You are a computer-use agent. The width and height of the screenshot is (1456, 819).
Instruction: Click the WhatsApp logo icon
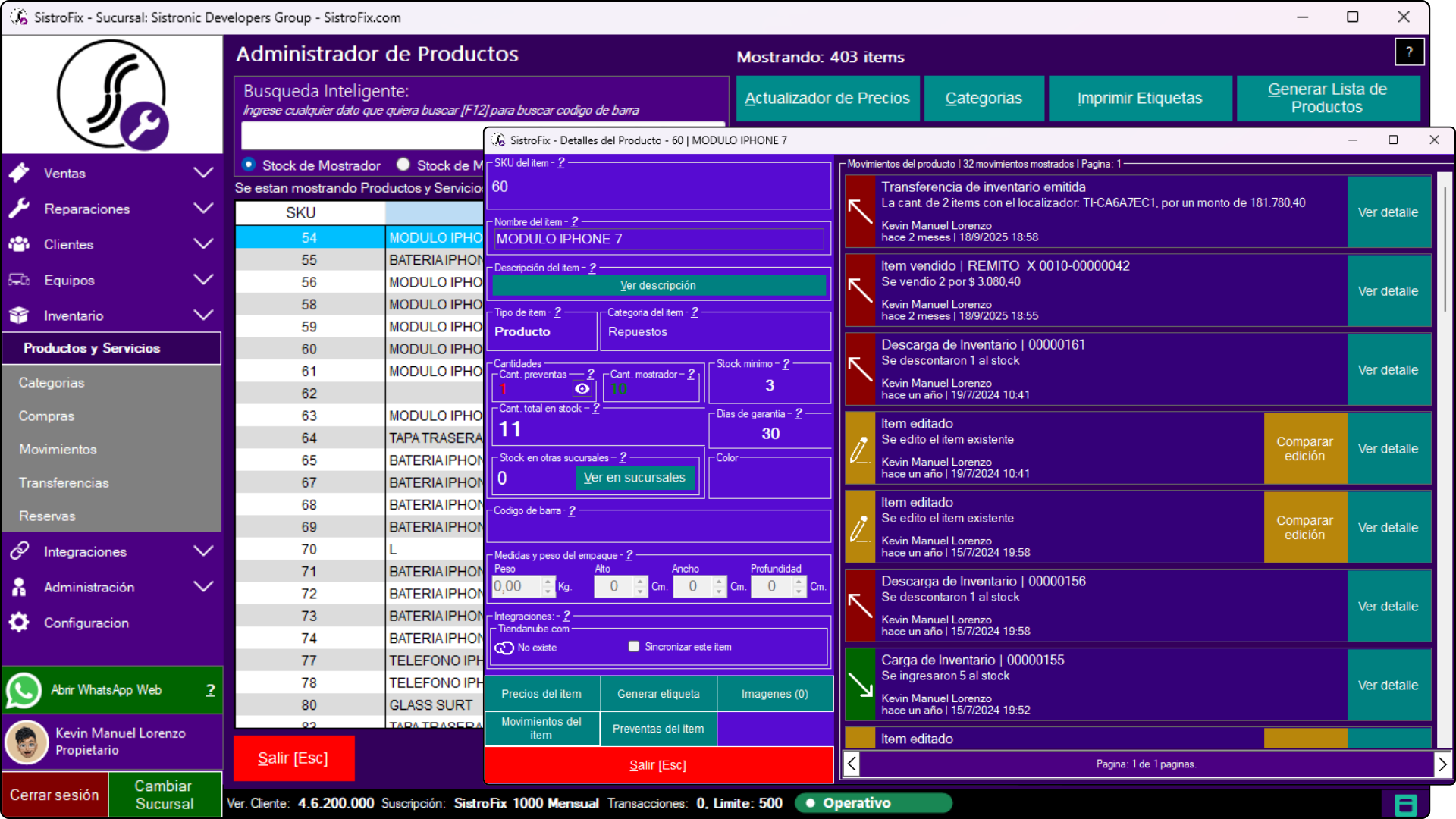click(24, 690)
